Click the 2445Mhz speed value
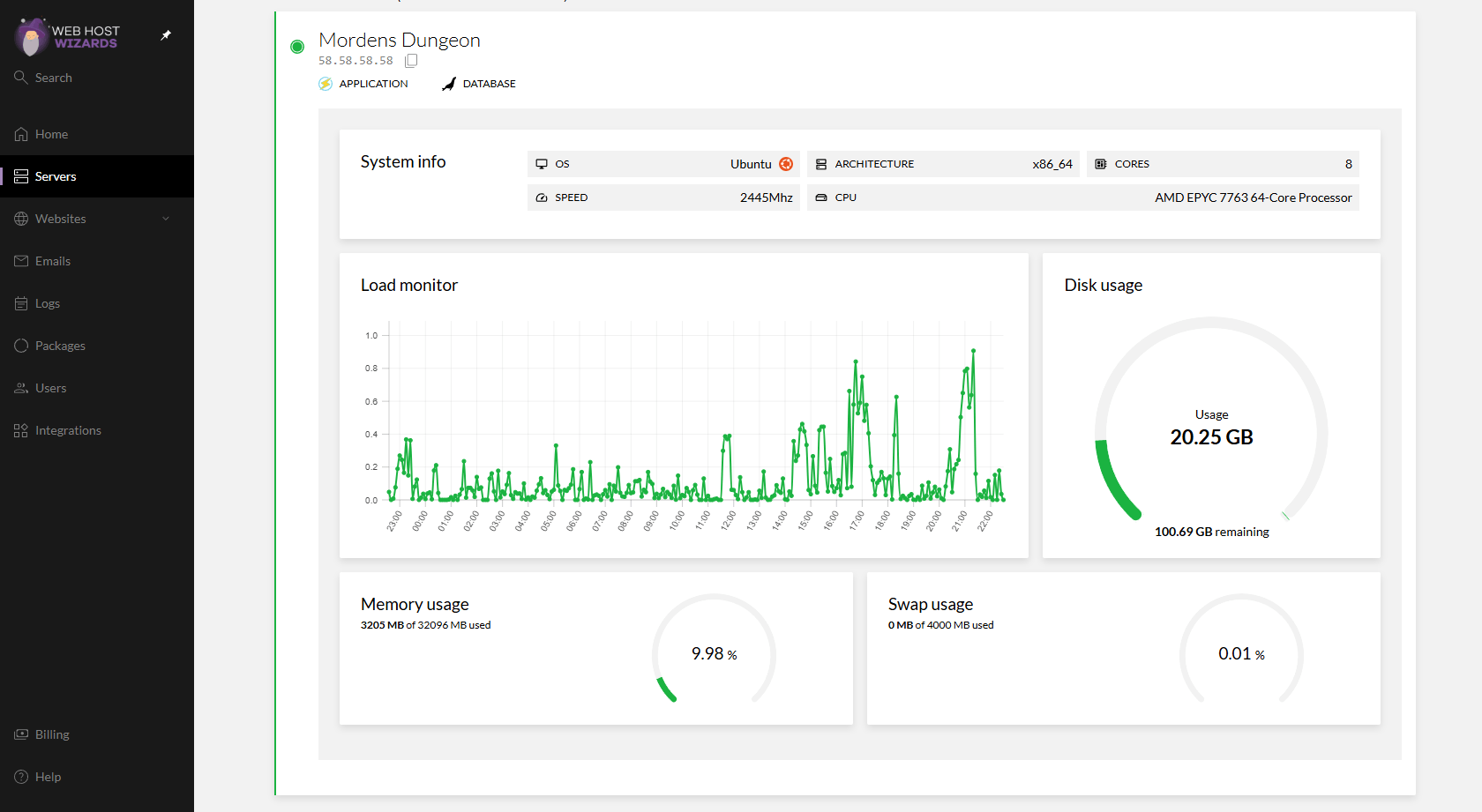 tap(767, 197)
